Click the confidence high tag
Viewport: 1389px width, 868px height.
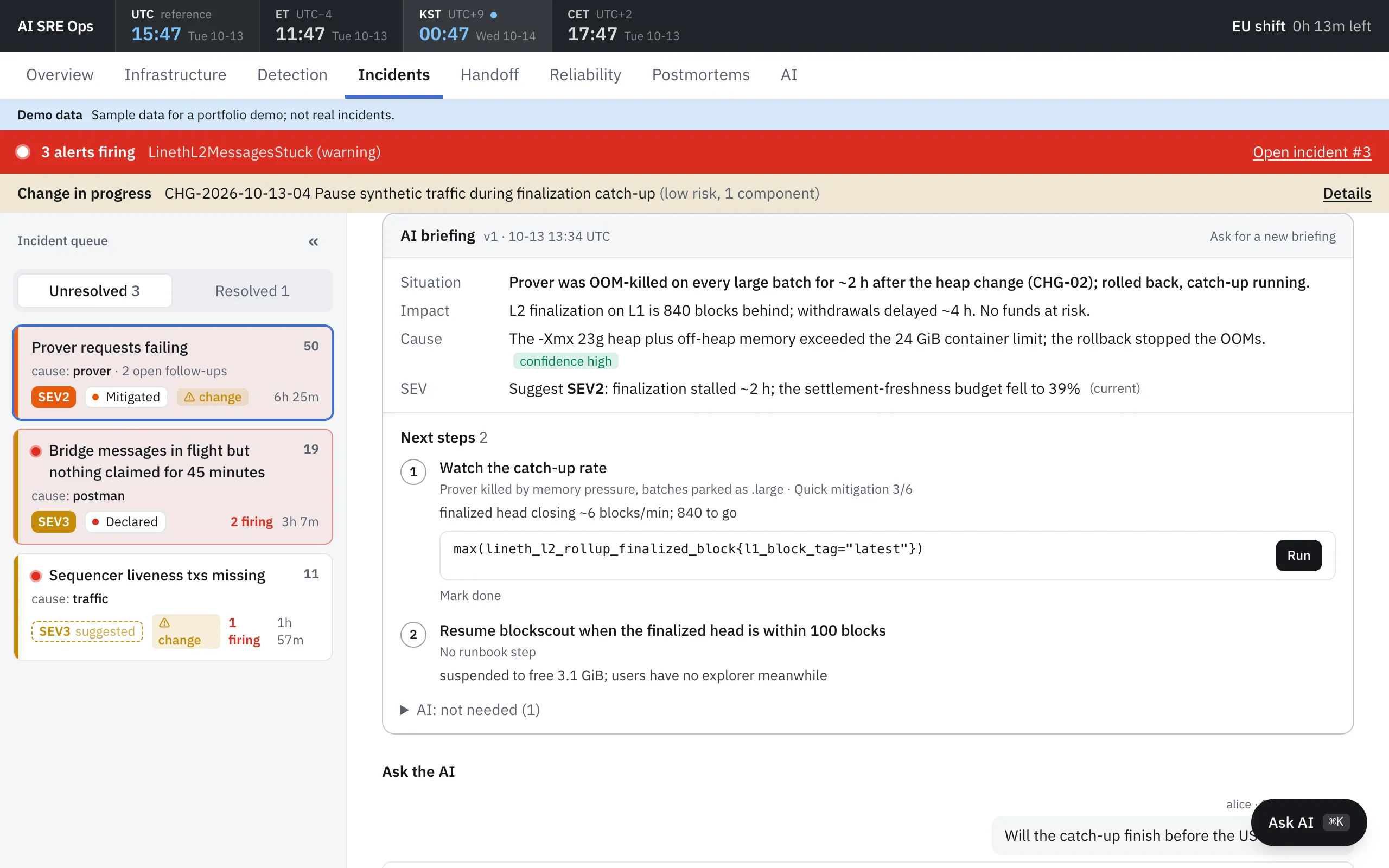pos(565,361)
